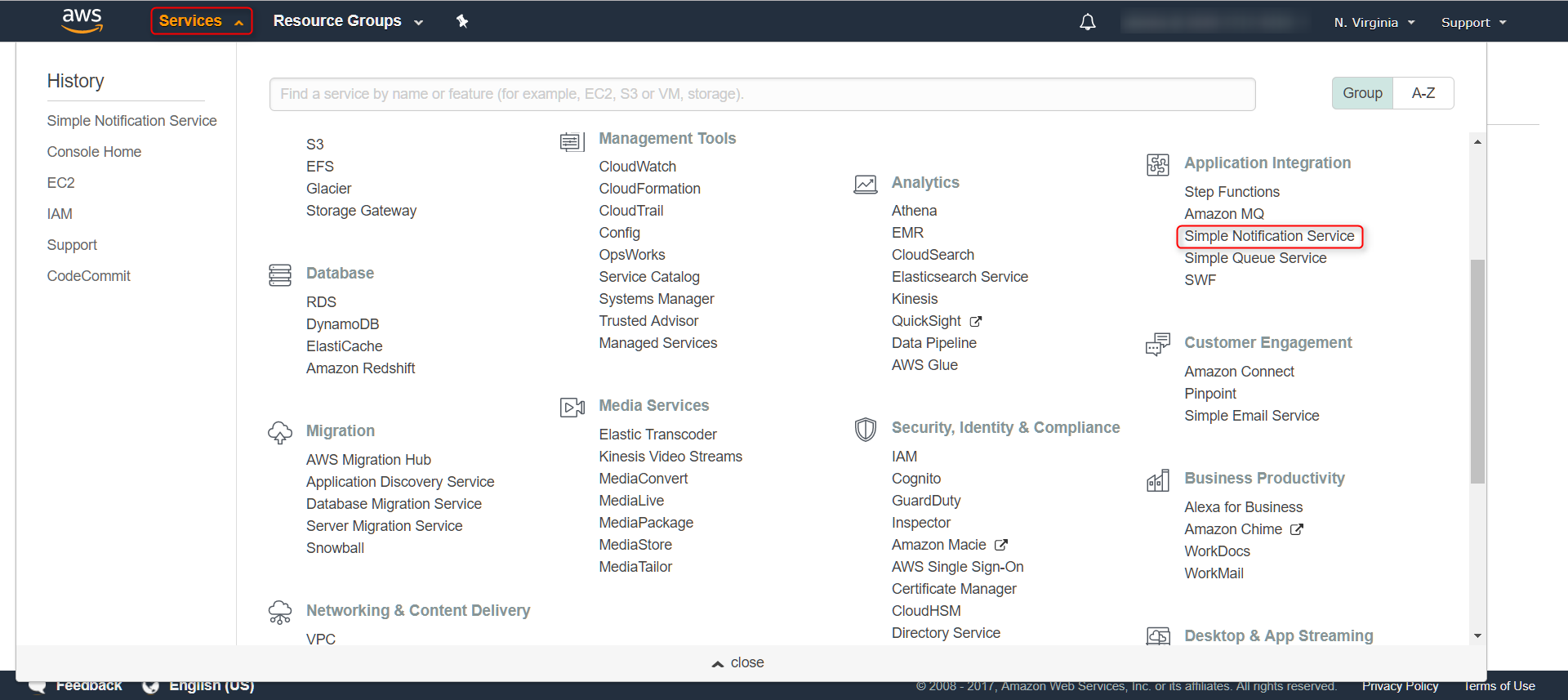Screen dimensions: 1568x700
Task: Click the Networking & Content Delivery icon
Action: 279,613
